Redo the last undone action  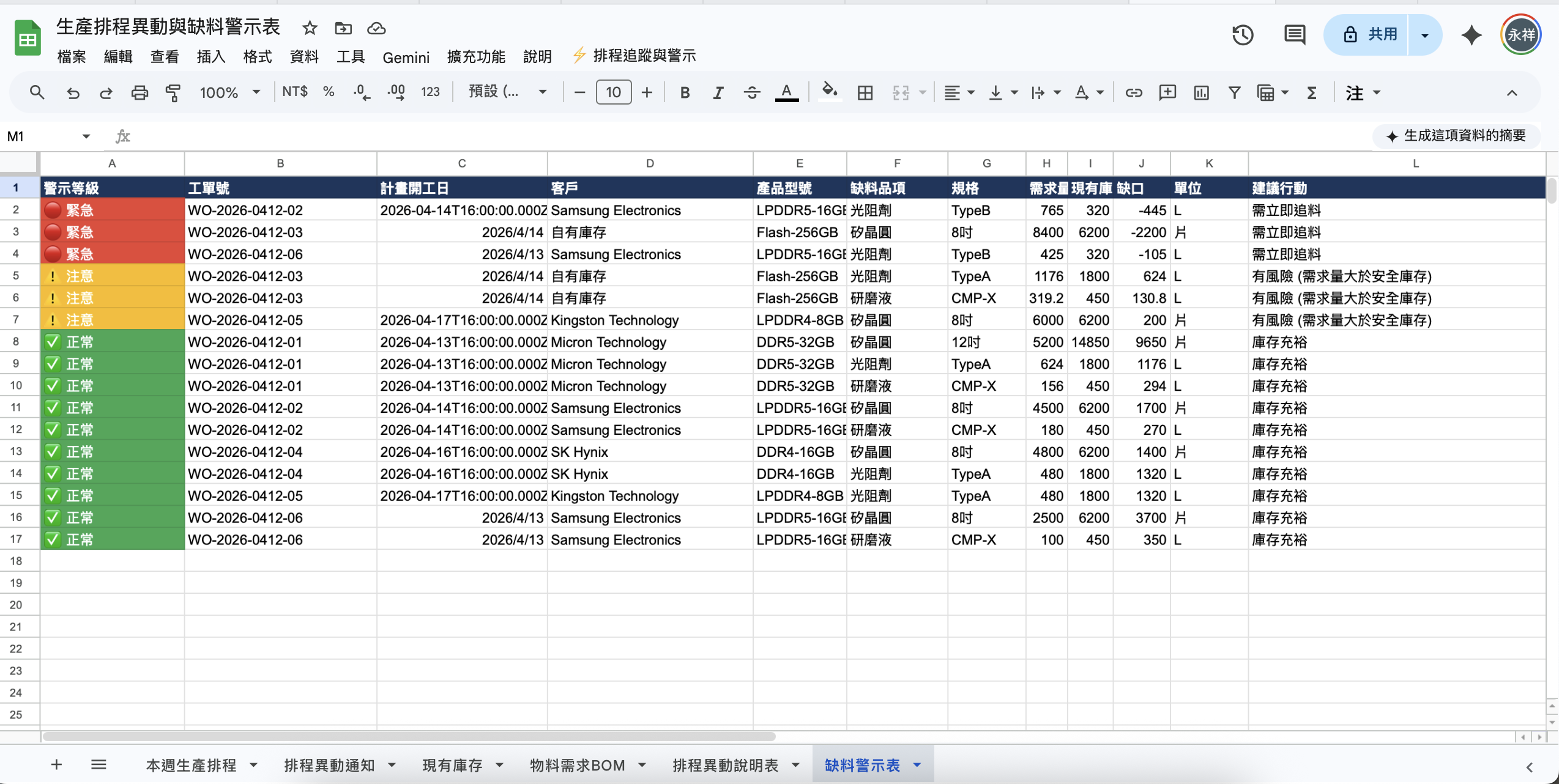coord(106,92)
